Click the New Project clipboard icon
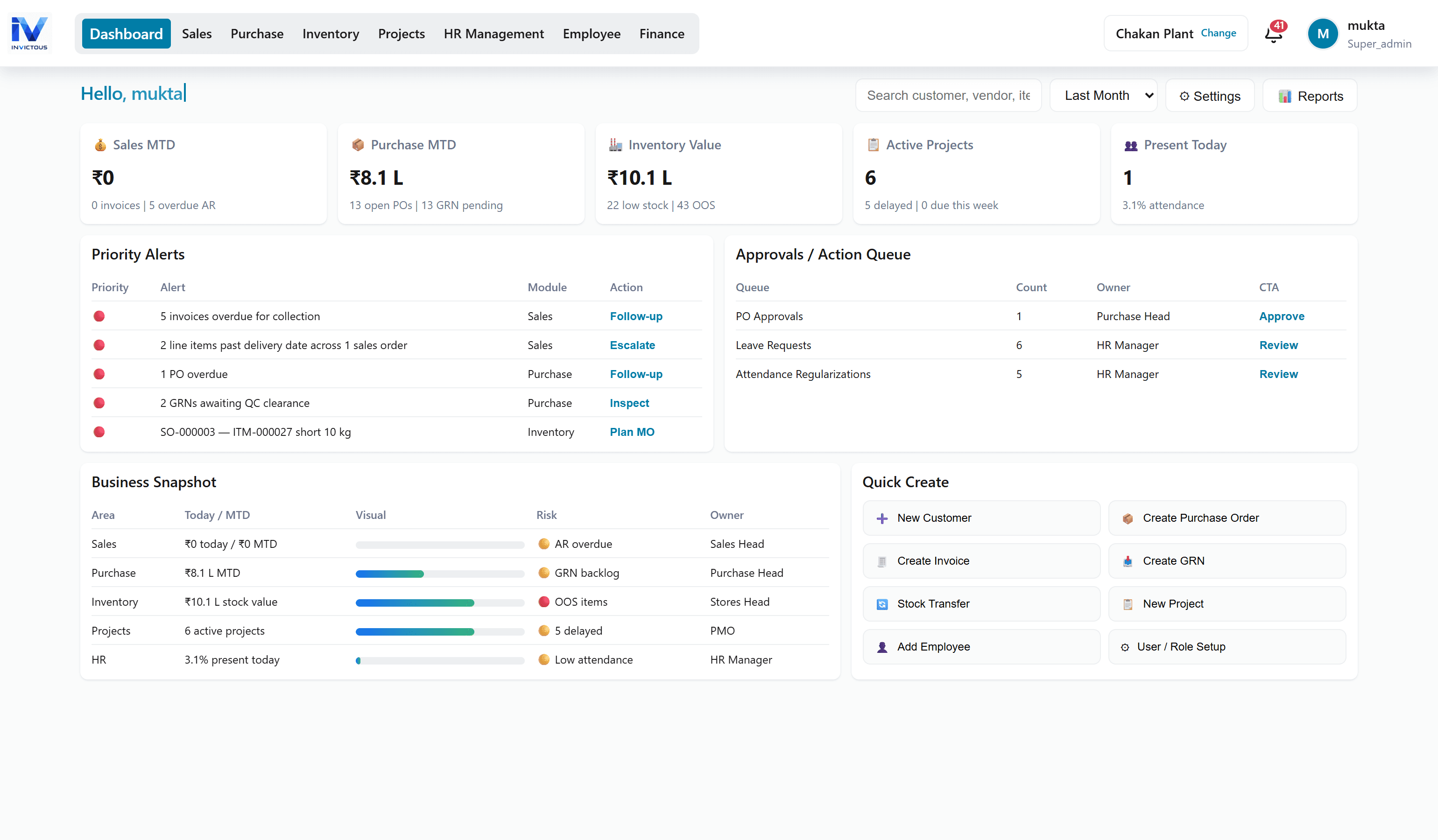 [1127, 604]
